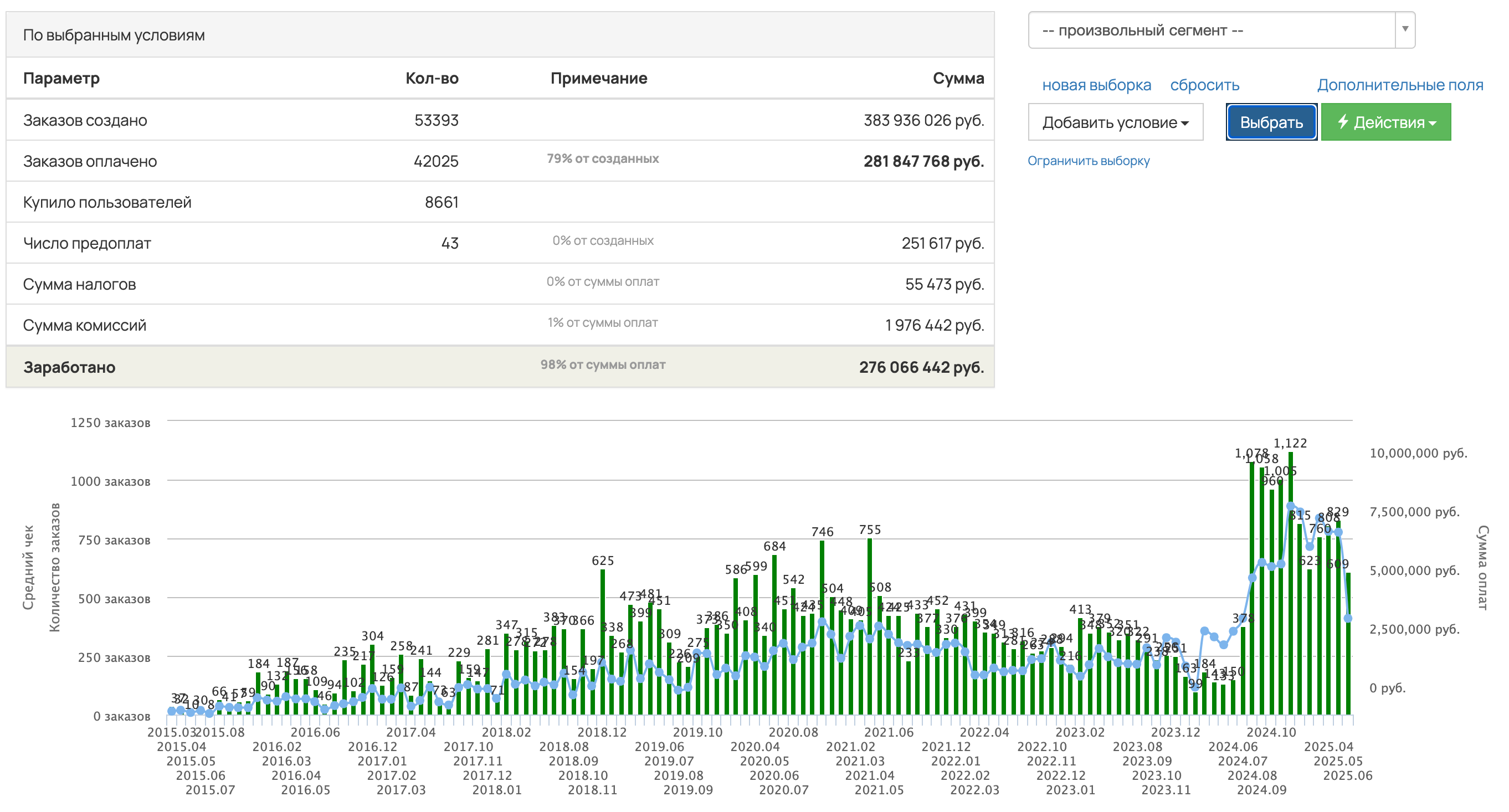
Task: Click the Сумма column header
Action: (x=958, y=78)
